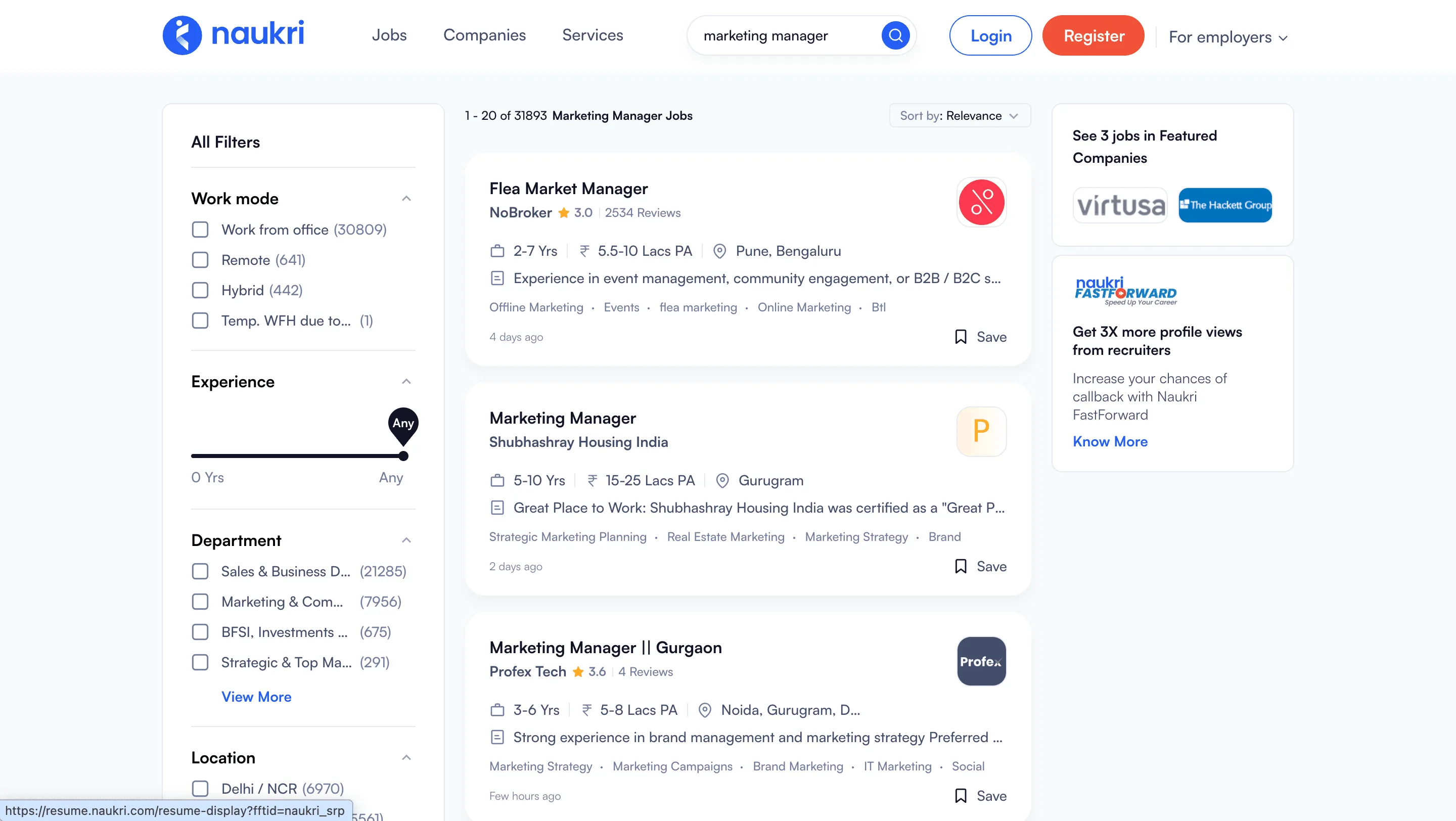Screen dimensions: 1456x821
Task: Check the Hybrid work mode filter
Action: click(x=200, y=290)
